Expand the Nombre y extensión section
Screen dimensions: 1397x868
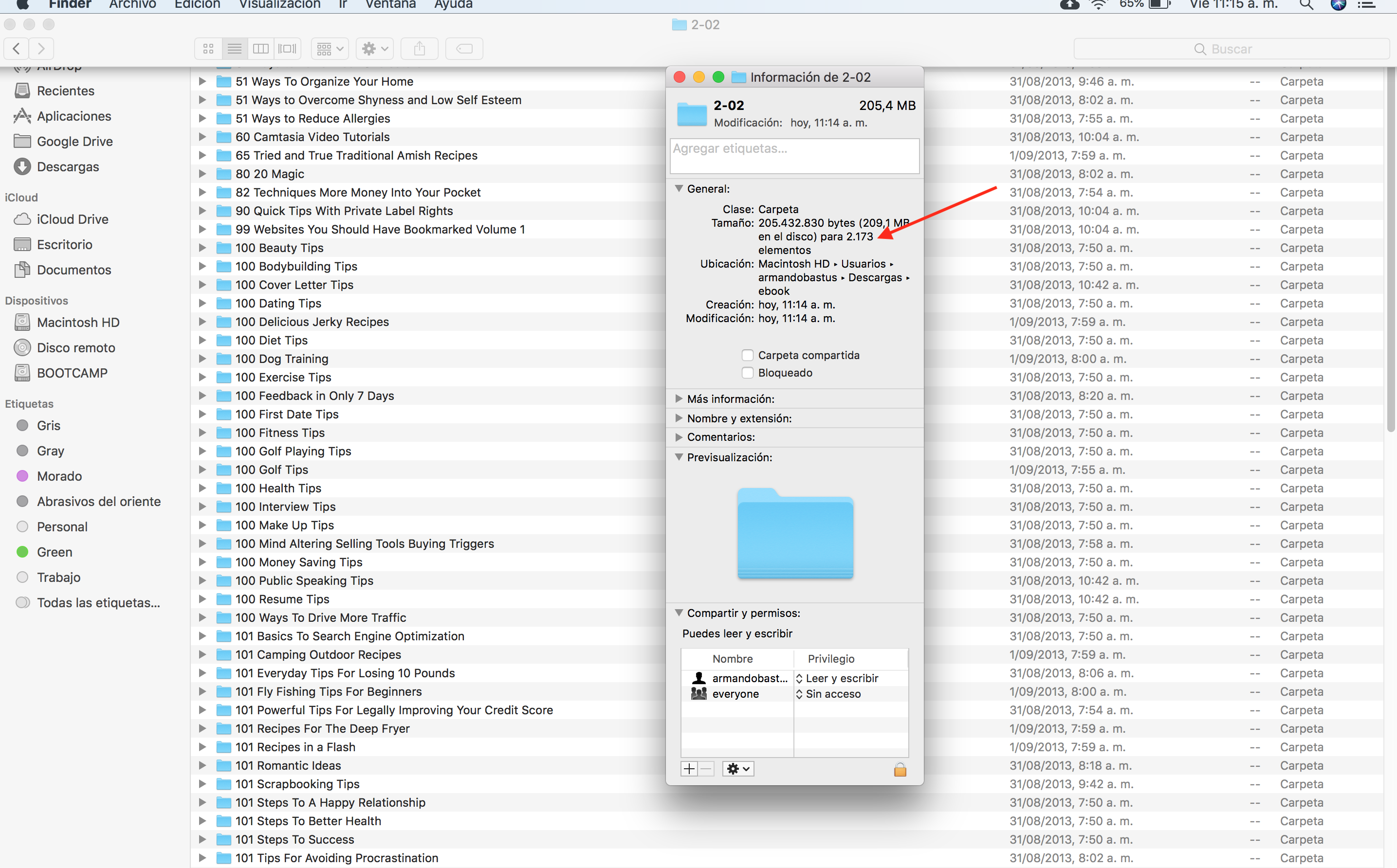679,418
